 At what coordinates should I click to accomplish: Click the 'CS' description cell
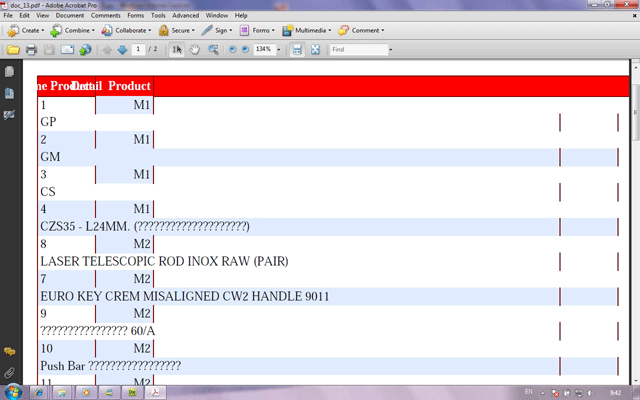tap(48, 192)
